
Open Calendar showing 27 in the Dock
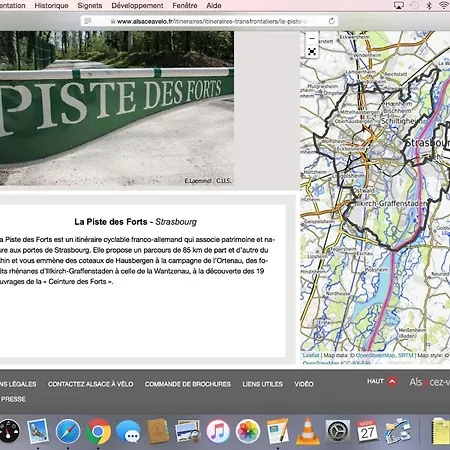point(367,431)
